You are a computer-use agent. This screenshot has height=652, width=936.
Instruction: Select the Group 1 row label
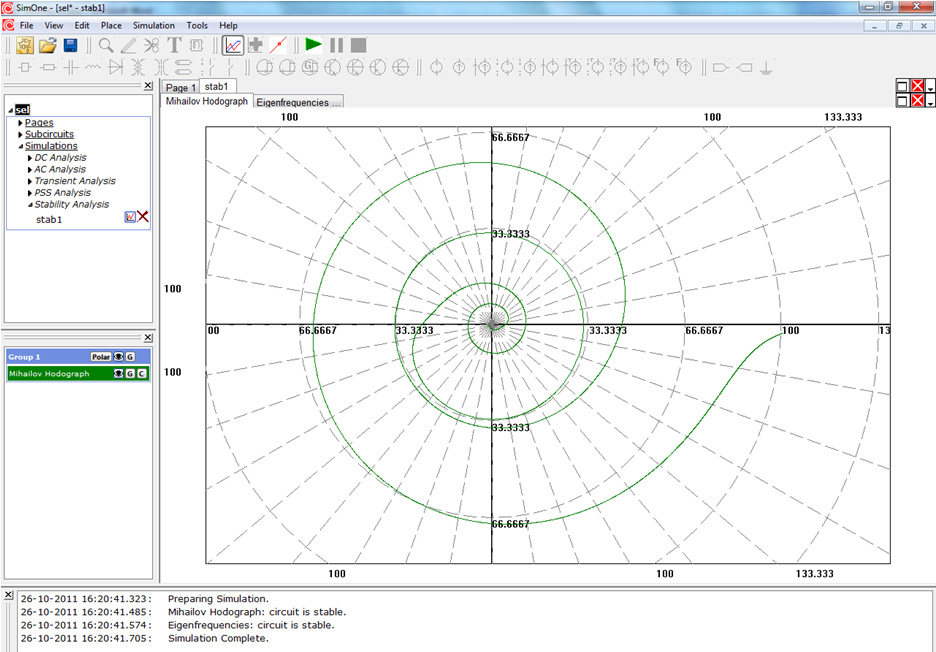click(x=24, y=357)
